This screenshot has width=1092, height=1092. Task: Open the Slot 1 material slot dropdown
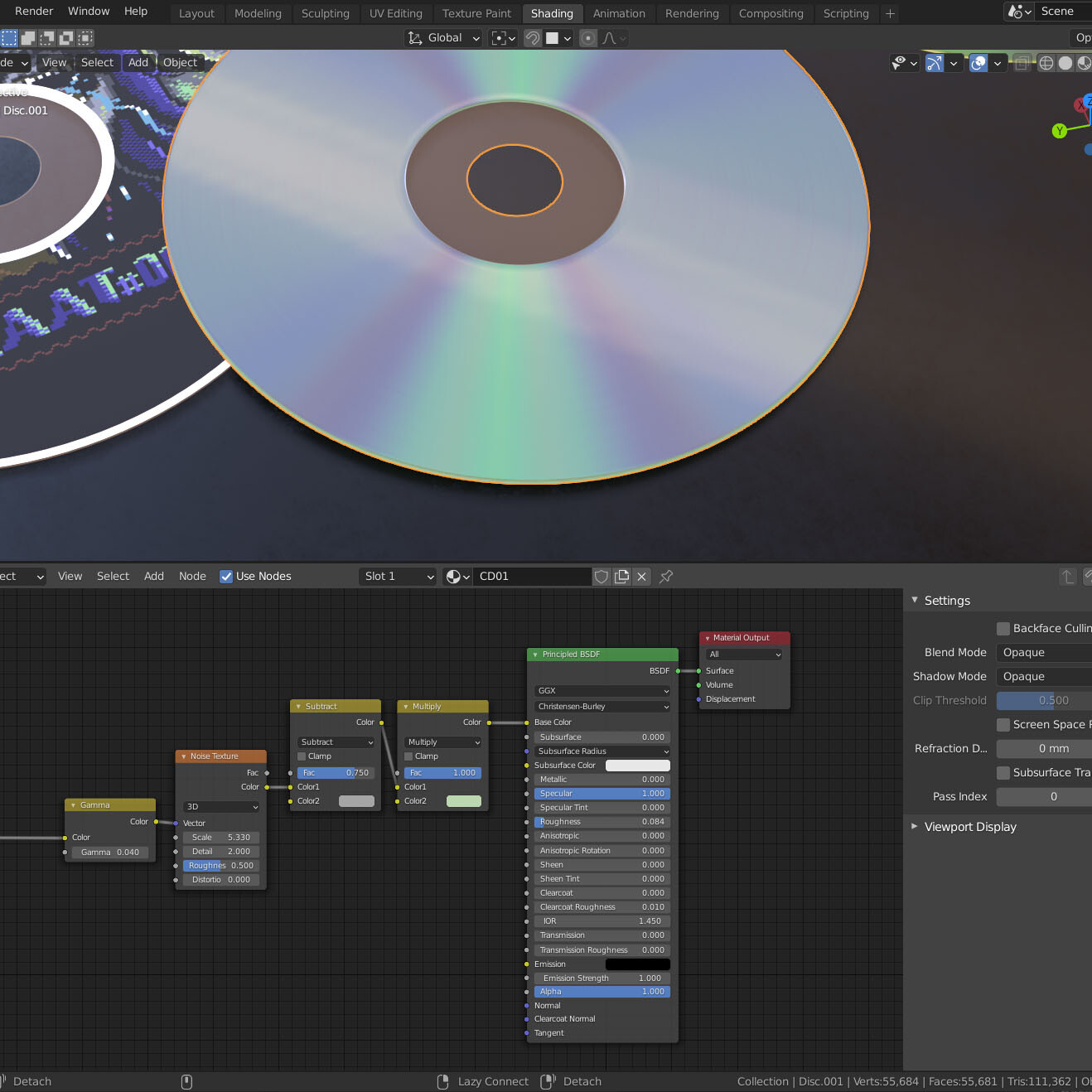[399, 577]
